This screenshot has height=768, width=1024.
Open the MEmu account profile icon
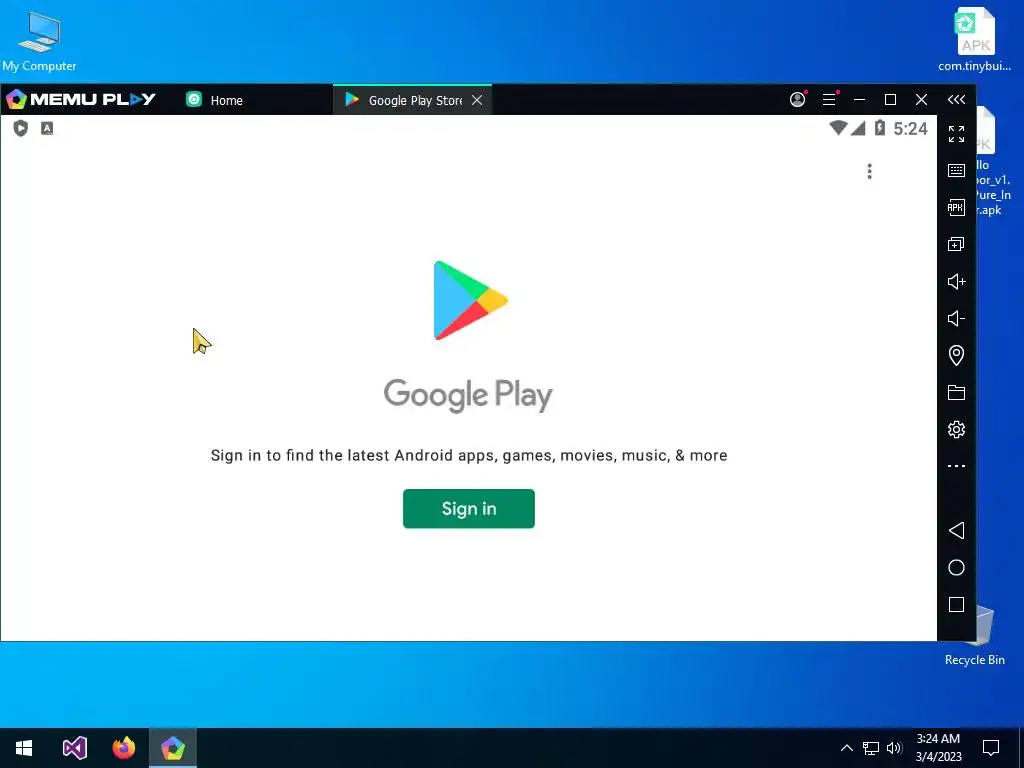(797, 99)
